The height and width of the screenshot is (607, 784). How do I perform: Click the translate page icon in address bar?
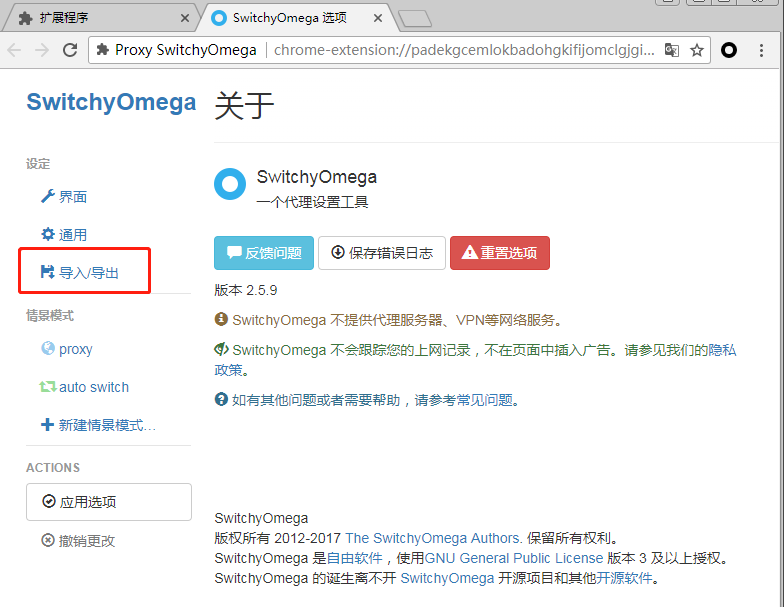pyautogui.click(x=672, y=50)
